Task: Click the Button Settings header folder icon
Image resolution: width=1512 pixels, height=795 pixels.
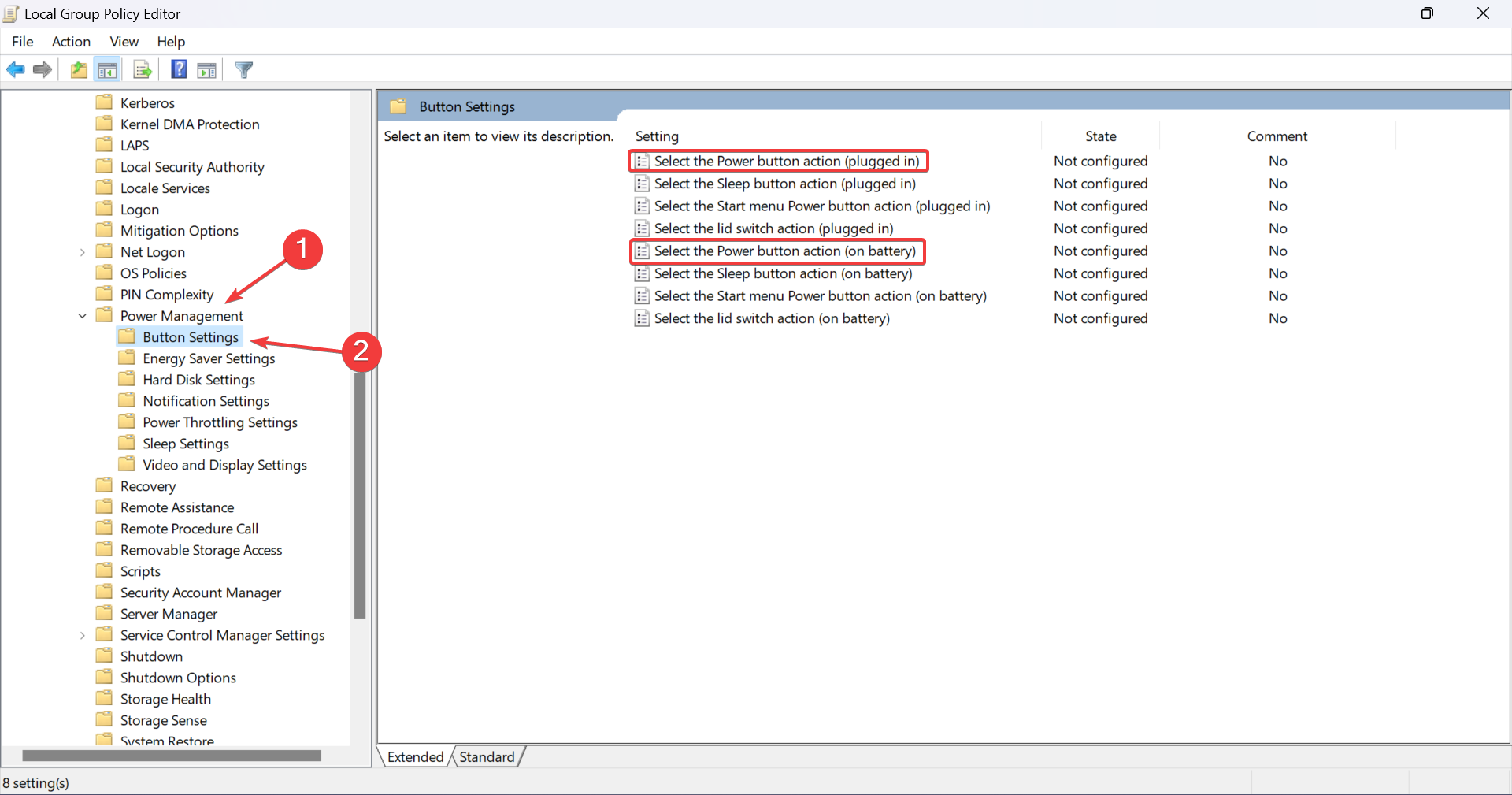Action: (398, 106)
